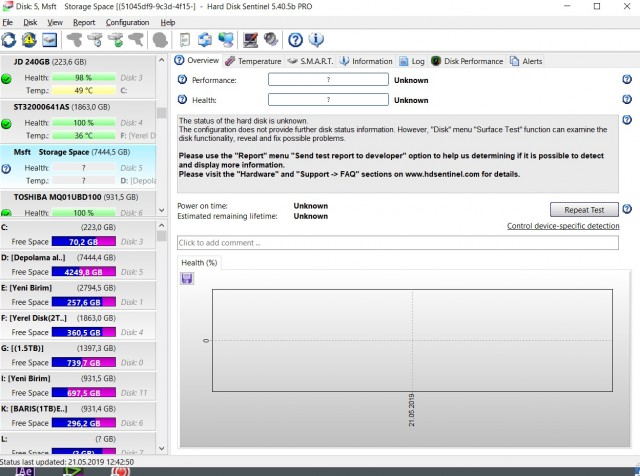This screenshot has width=640, height=476.
Task: Click the first gray stethoscope toolbar icon
Action: pyautogui.click(x=74, y=40)
